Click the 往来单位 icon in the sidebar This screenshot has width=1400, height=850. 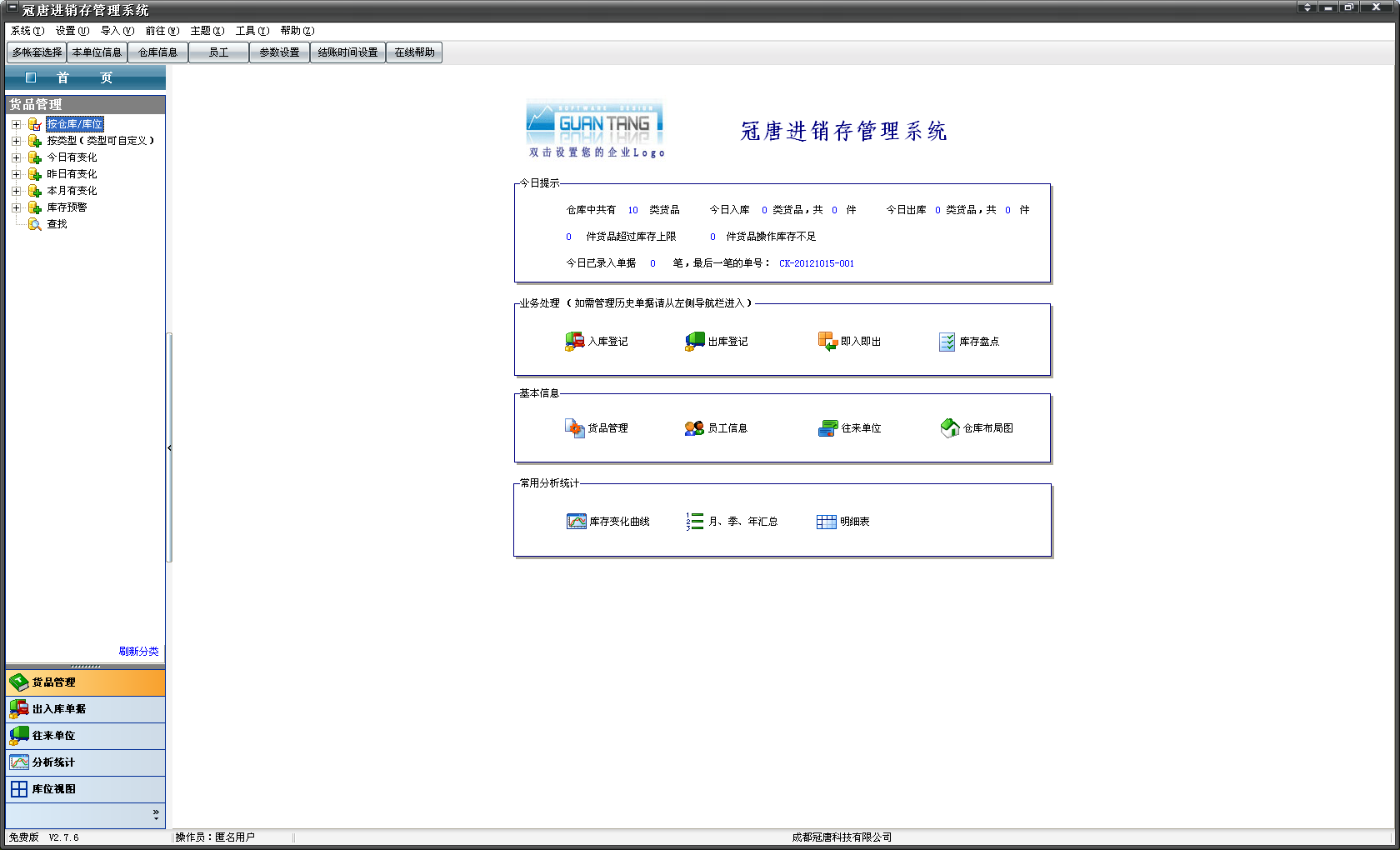tap(19, 736)
